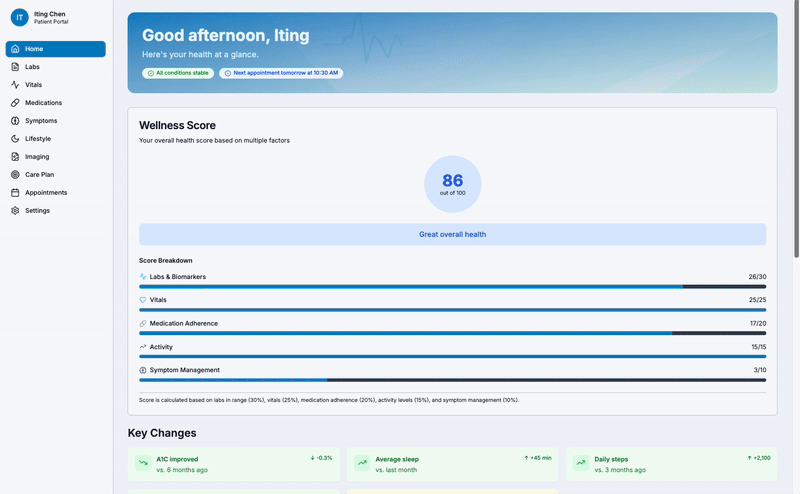Click the Appointments calendar icon
Viewport: 800px width, 494px height.
point(15,192)
